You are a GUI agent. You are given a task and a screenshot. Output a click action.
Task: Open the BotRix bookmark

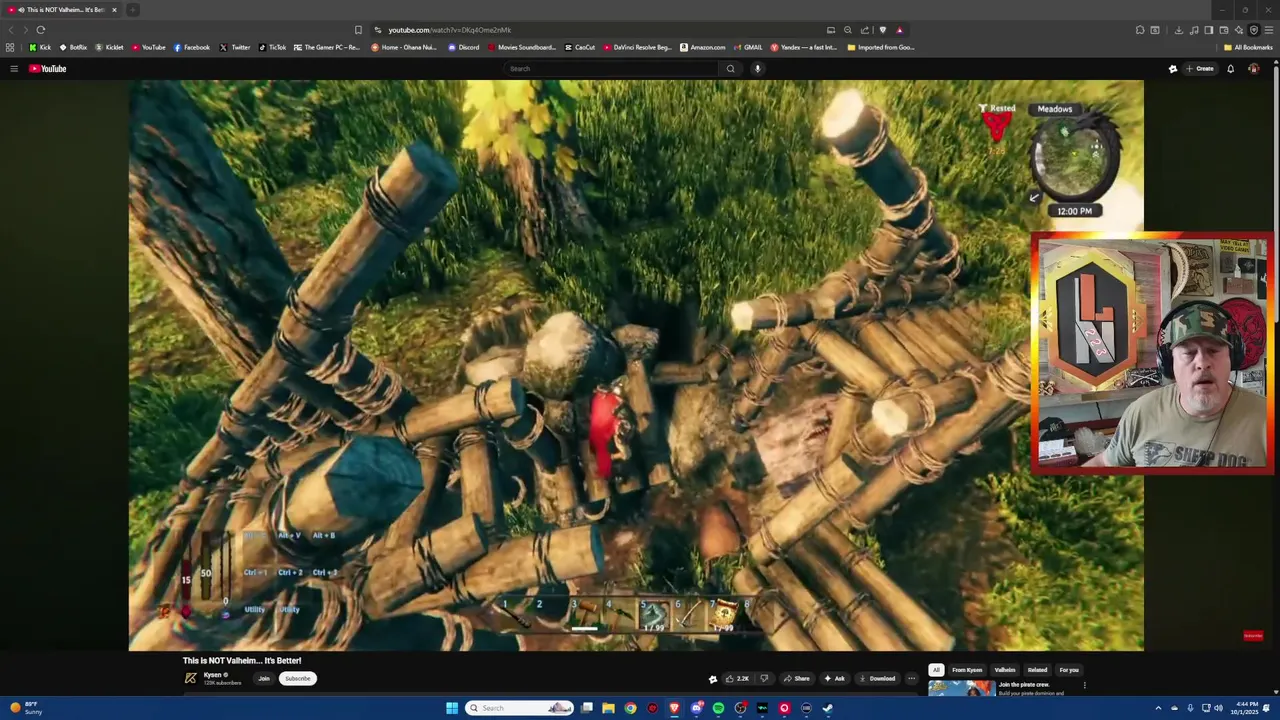[x=73, y=47]
